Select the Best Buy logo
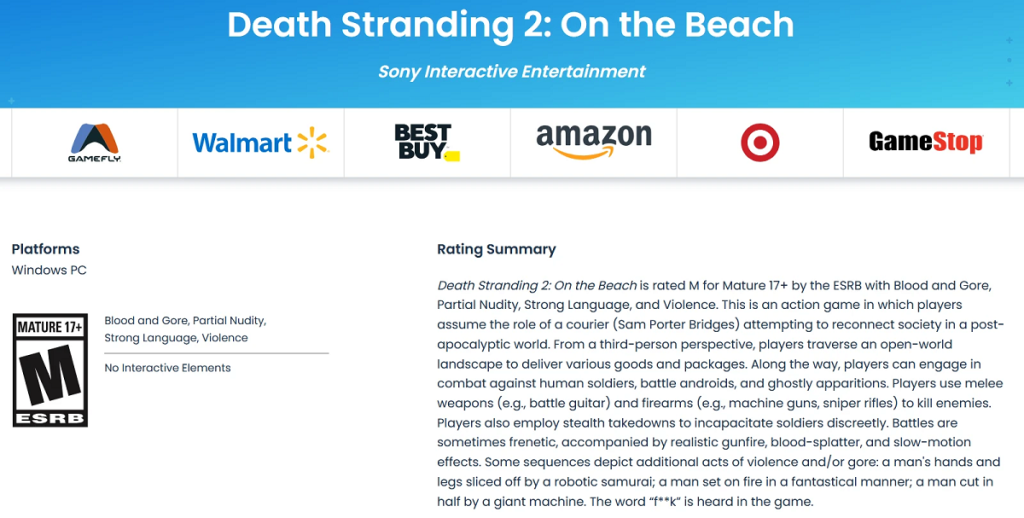Viewport: 1024px width, 518px height. click(x=426, y=143)
